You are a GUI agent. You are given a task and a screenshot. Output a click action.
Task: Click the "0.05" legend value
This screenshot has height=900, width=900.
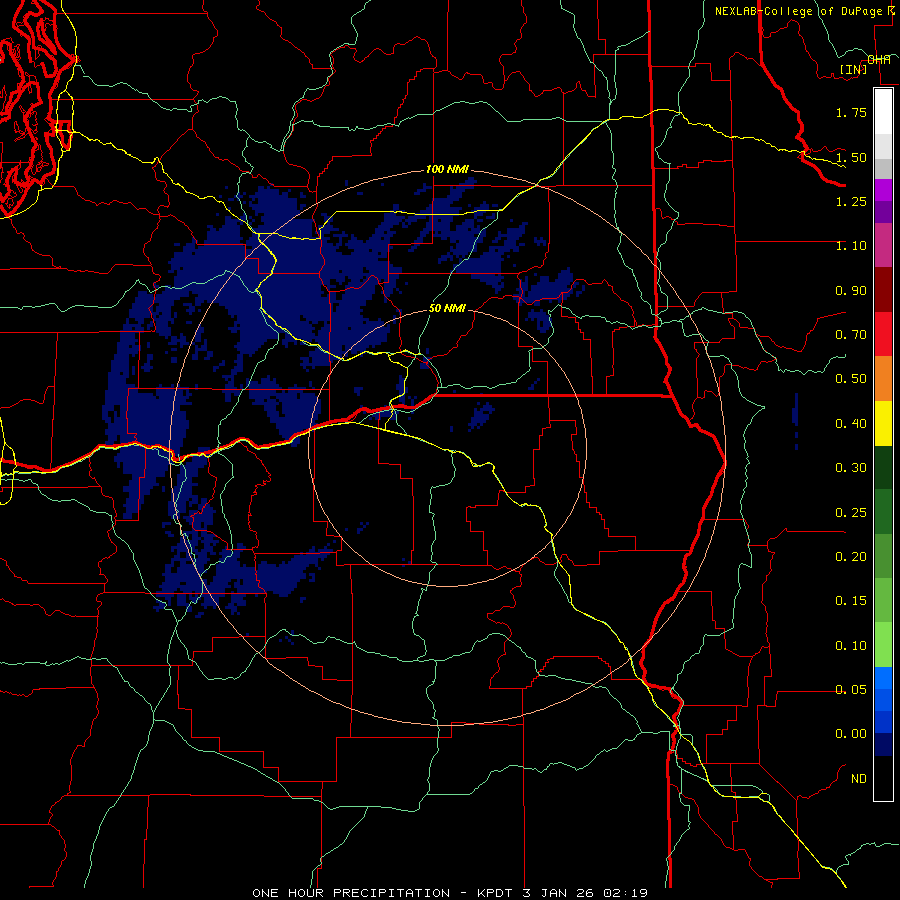(x=851, y=689)
